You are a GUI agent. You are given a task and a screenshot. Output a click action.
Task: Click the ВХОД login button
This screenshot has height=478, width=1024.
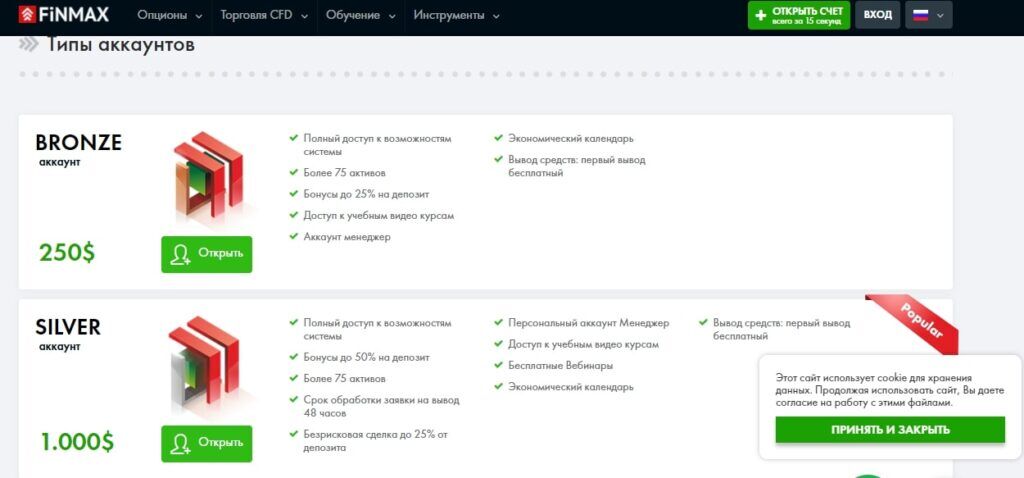[x=878, y=15]
